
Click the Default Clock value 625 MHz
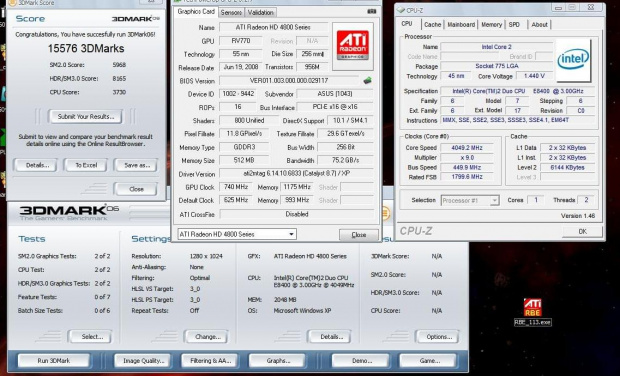(236, 200)
